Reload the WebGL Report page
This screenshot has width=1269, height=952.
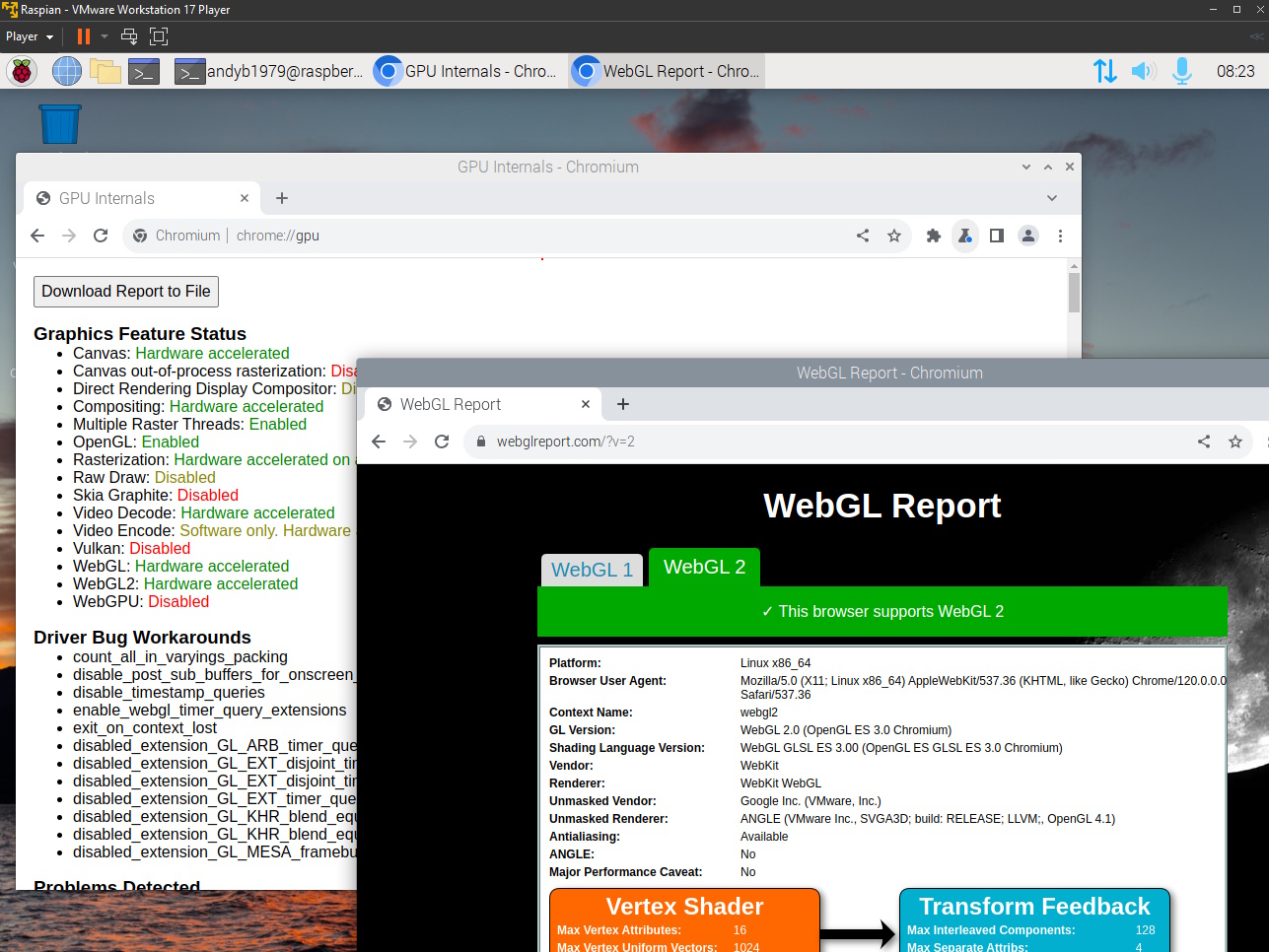[442, 442]
